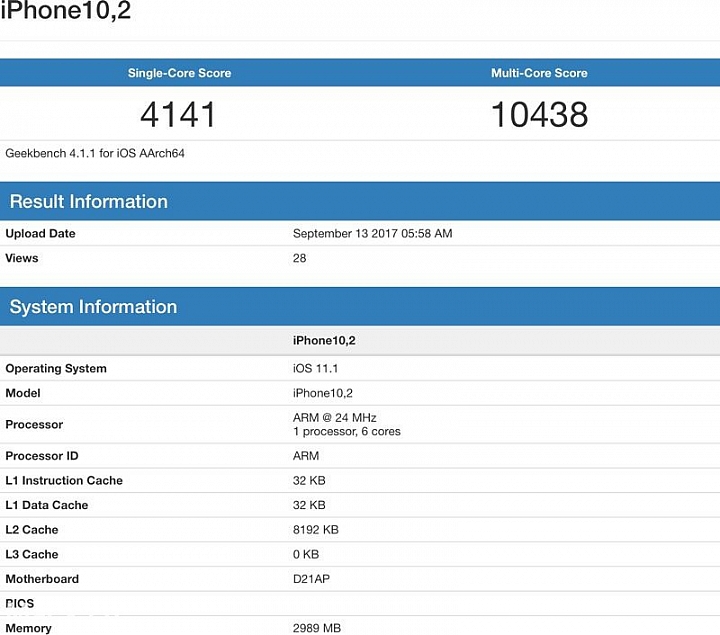The image size is (720, 635).
Task: Click the L3 Cache label
Action: (x=32, y=554)
